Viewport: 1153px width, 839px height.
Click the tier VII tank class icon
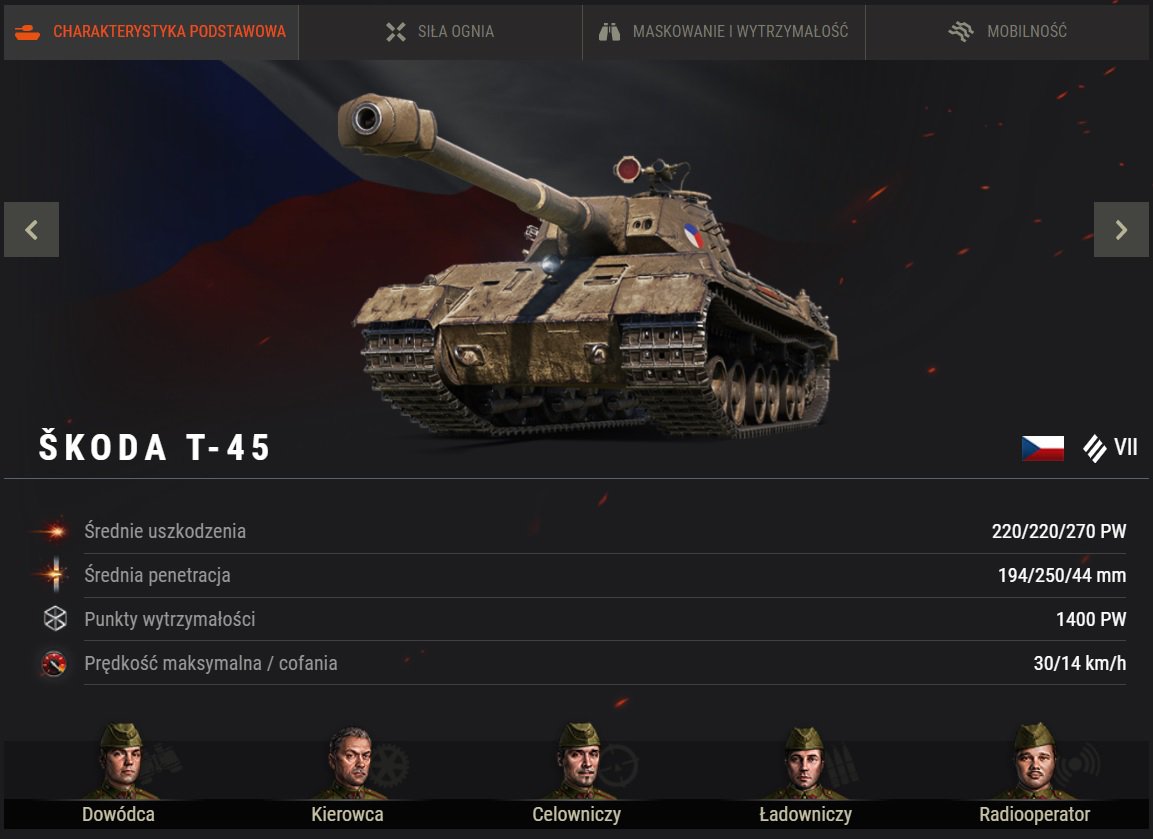(x=1095, y=448)
